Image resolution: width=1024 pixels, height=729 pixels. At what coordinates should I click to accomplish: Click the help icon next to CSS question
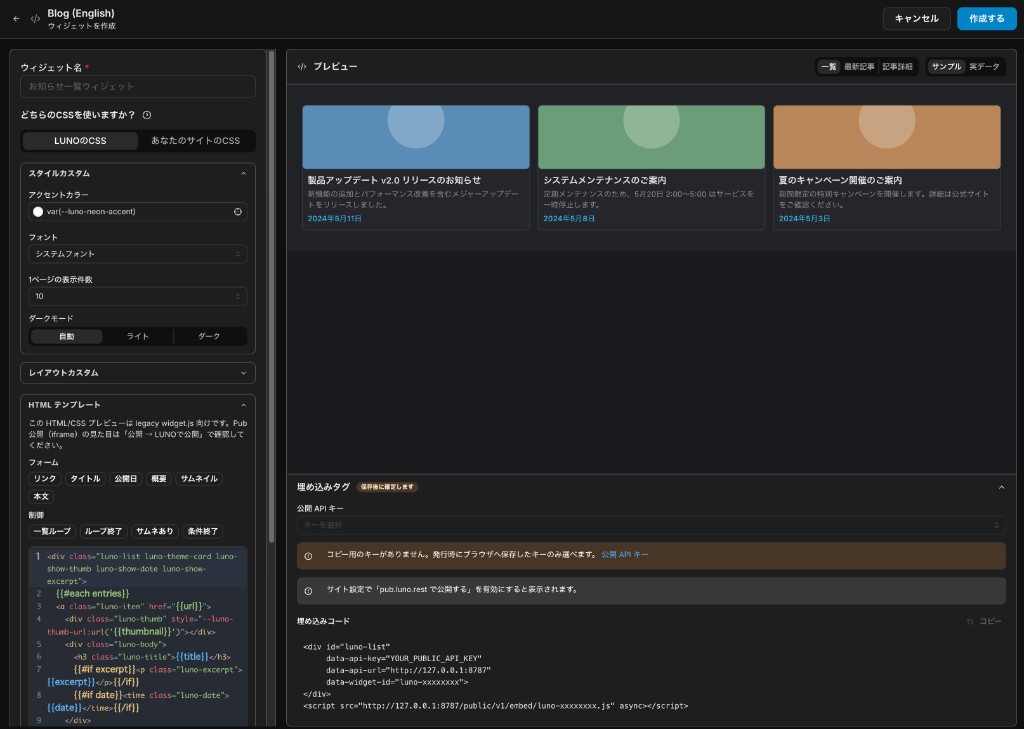point(147,115)
